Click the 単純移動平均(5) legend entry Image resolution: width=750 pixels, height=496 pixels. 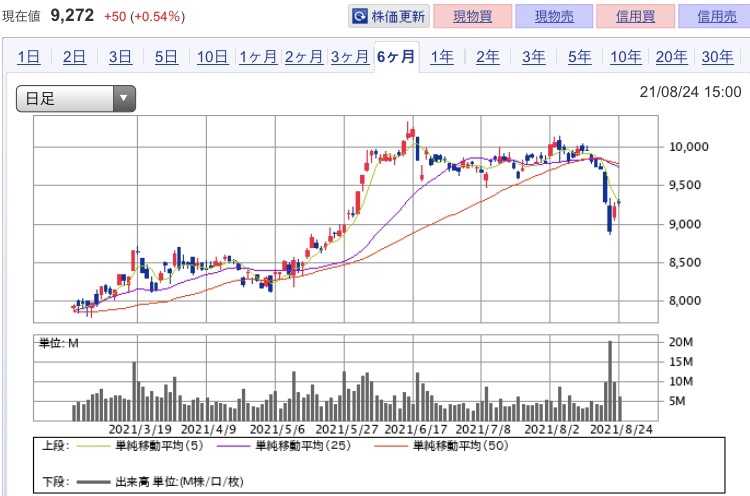[159, 446]
